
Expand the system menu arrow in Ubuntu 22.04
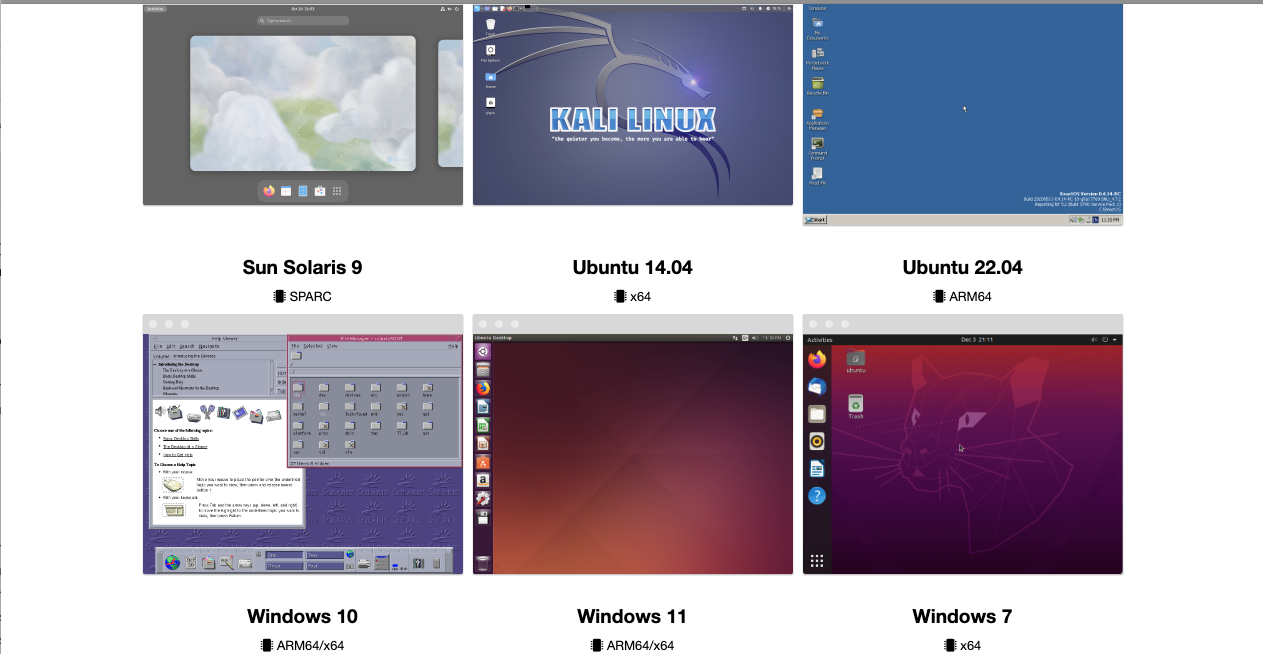click(1115, 340)
